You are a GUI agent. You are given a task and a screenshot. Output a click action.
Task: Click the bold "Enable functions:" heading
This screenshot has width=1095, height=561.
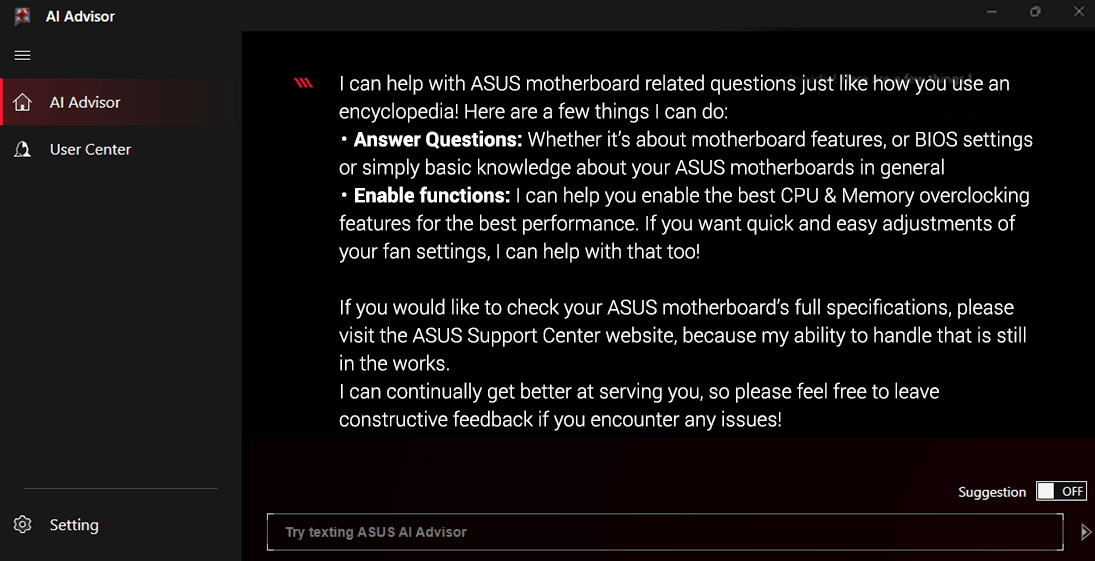coord(432,196)
